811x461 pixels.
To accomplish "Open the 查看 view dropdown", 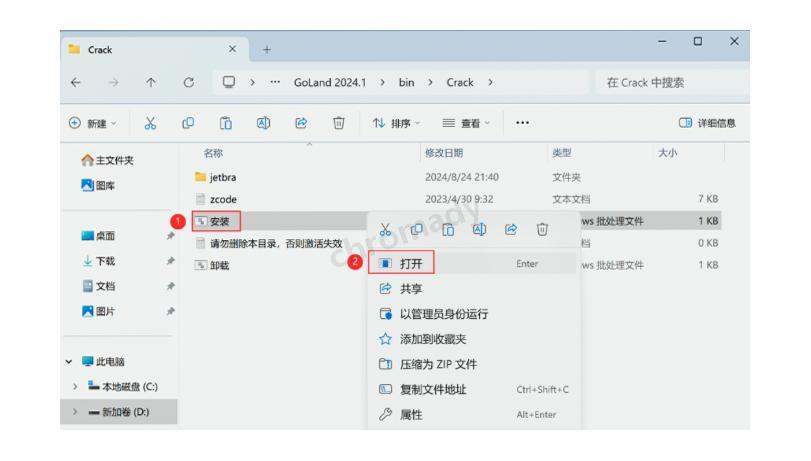I will (466, 123).
